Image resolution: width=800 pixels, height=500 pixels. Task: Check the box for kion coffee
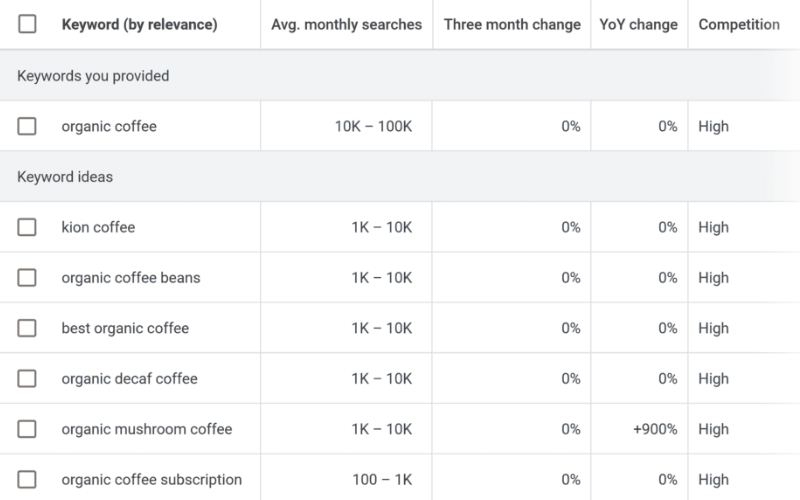coord(27,227)
